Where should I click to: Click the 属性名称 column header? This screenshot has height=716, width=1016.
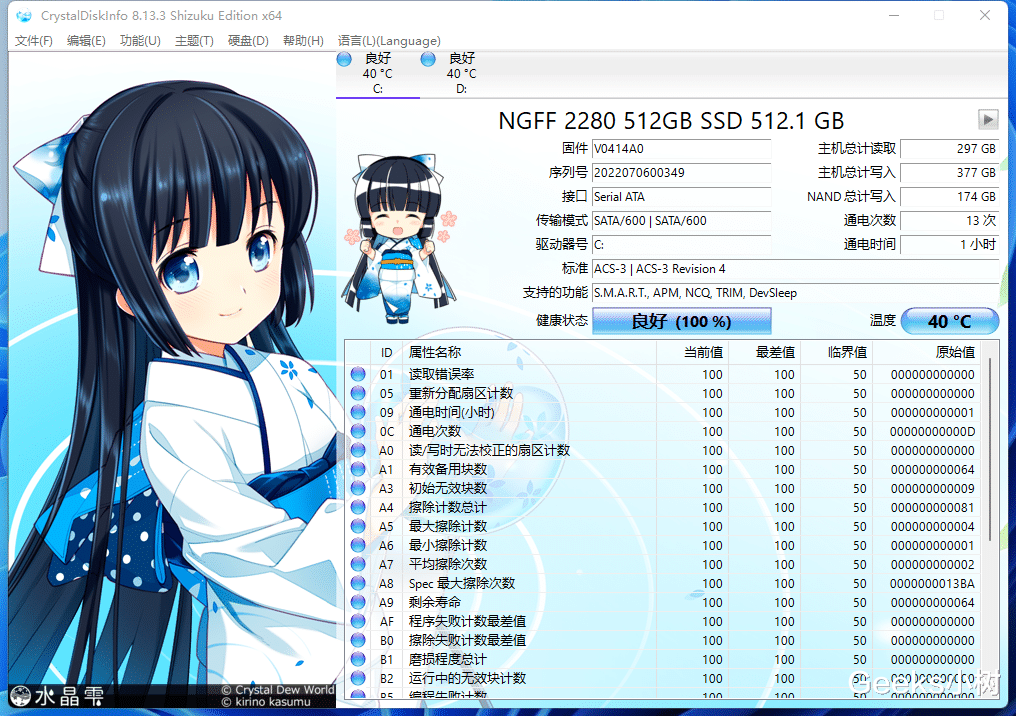(529, 352)
